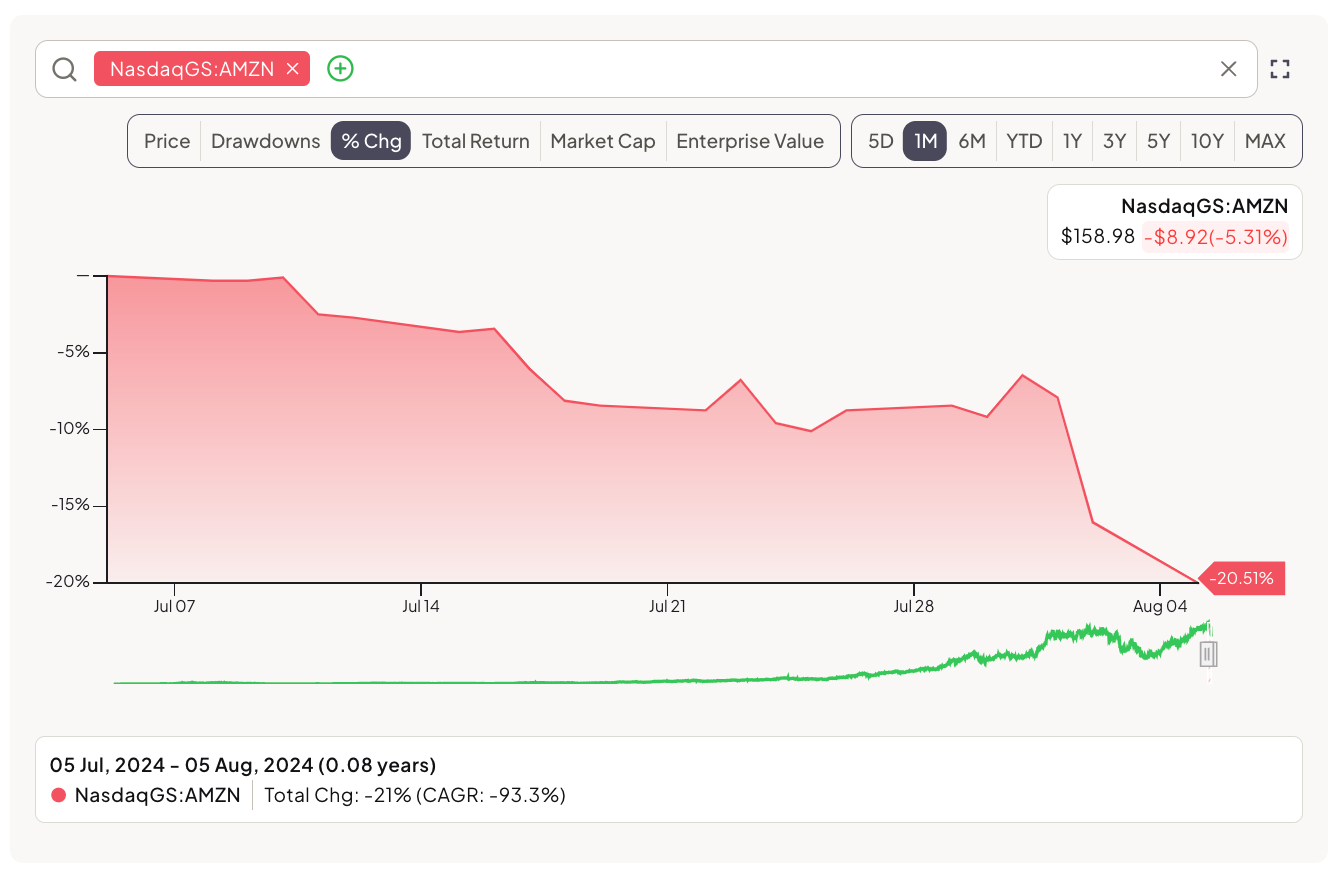
Task: Set range to 3Y
Action: point(1115,141)
